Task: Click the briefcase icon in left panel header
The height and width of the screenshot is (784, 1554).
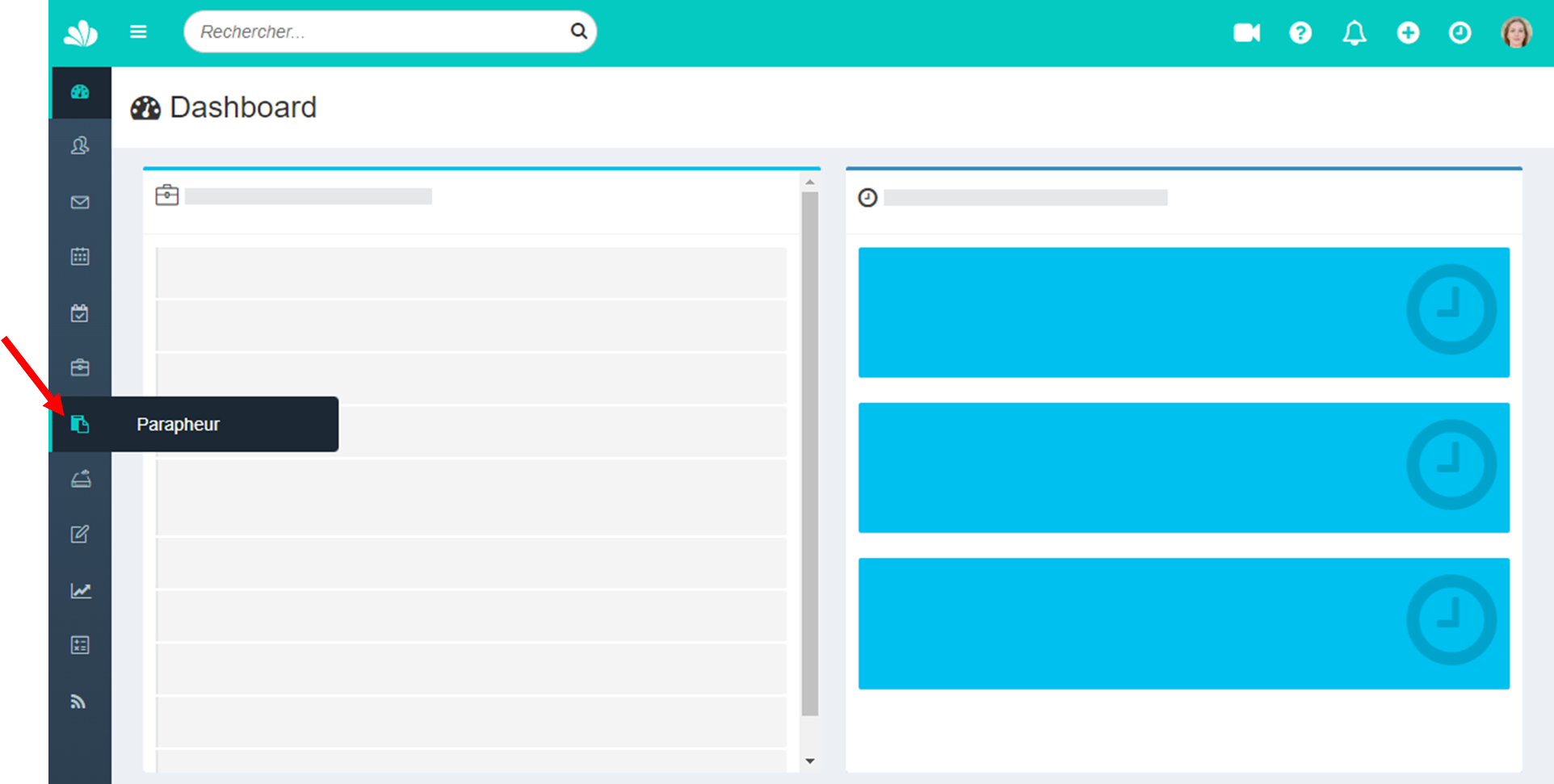Action: pyautogui.click(x=167, y=195)
